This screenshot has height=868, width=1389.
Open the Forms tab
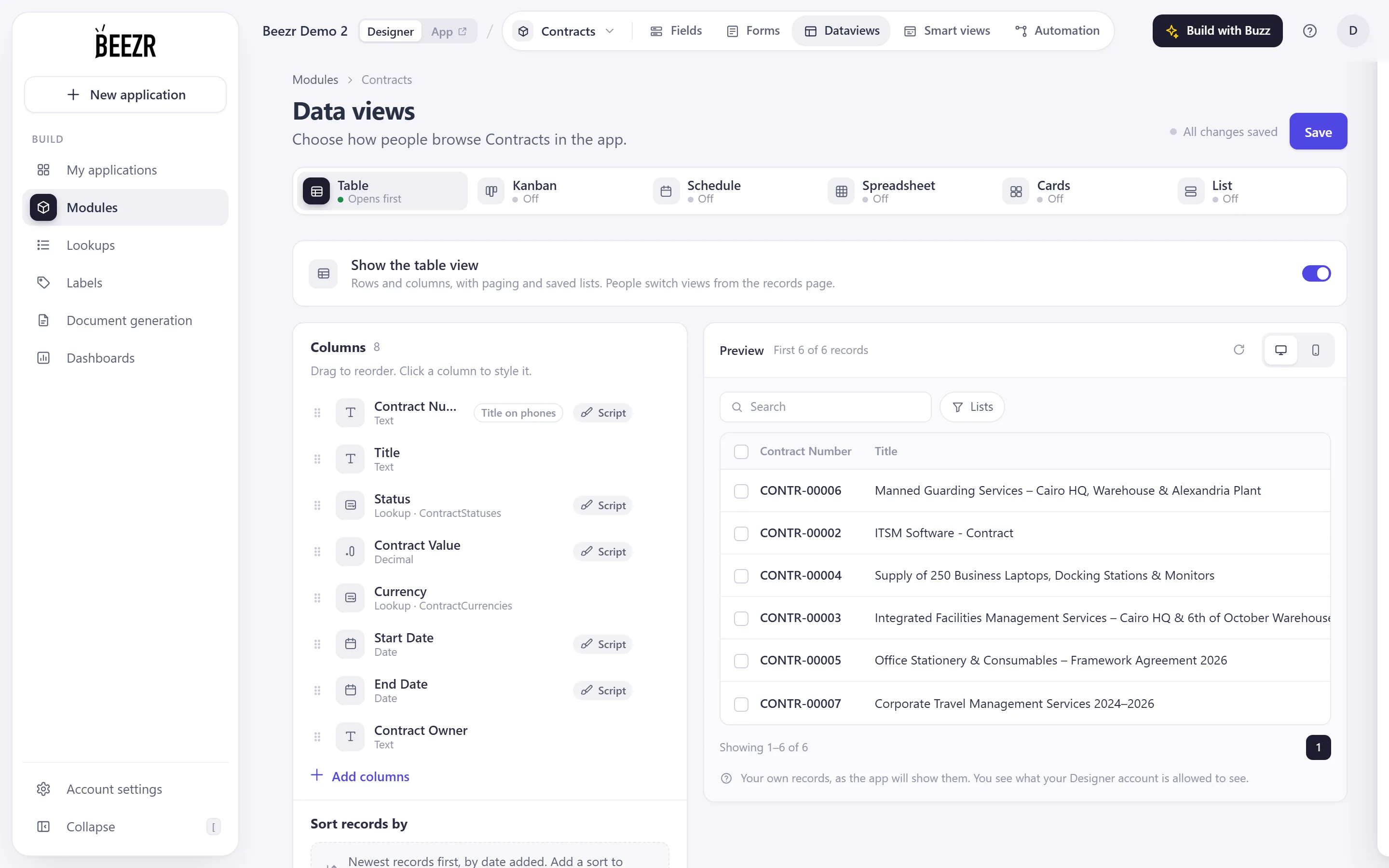[x=752, y=31]
